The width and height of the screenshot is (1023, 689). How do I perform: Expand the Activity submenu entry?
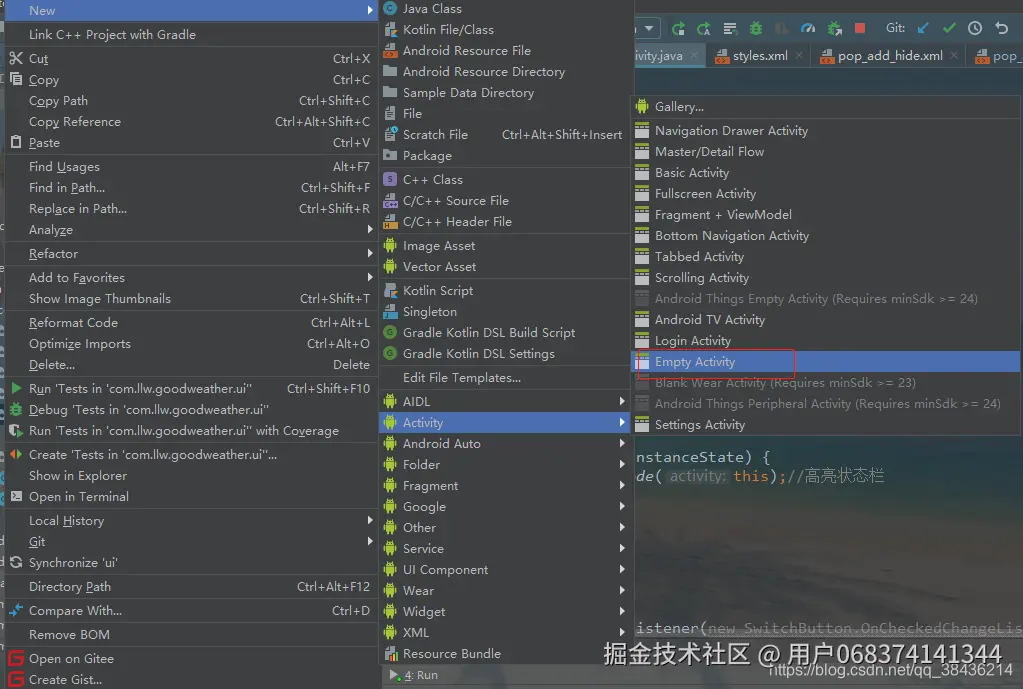point(504,423)
